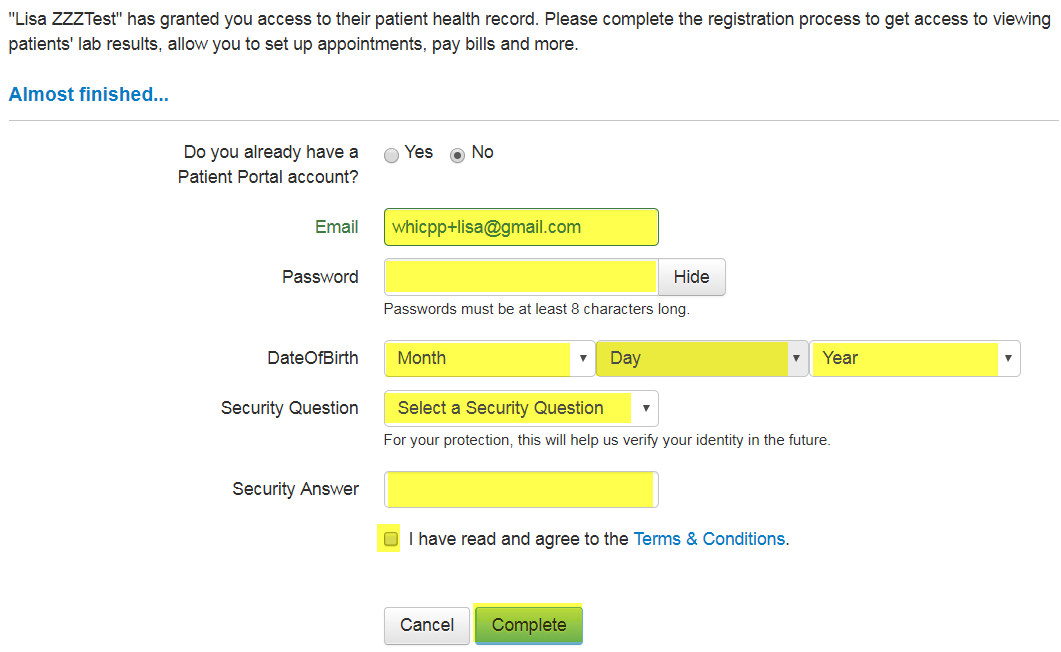Click the Email input field
Screen dimensions: 1061x652
coord(521,227)
